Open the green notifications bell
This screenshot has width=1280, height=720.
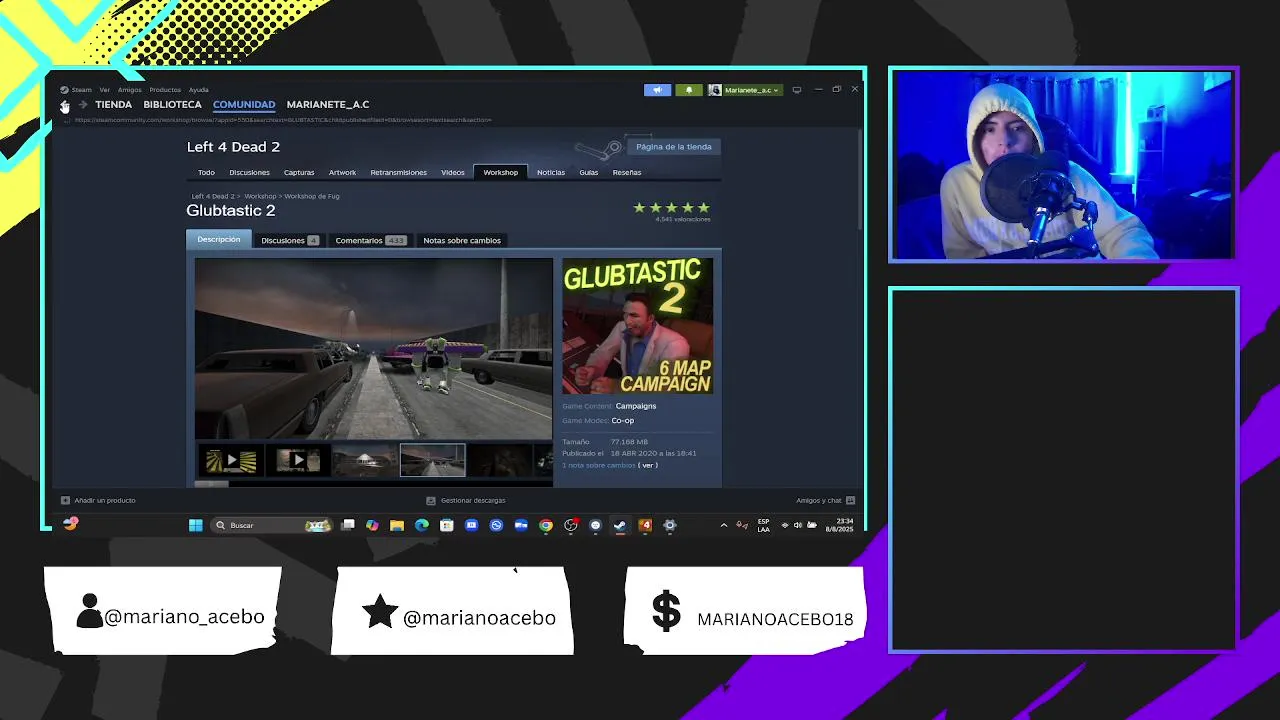(688, 90)
